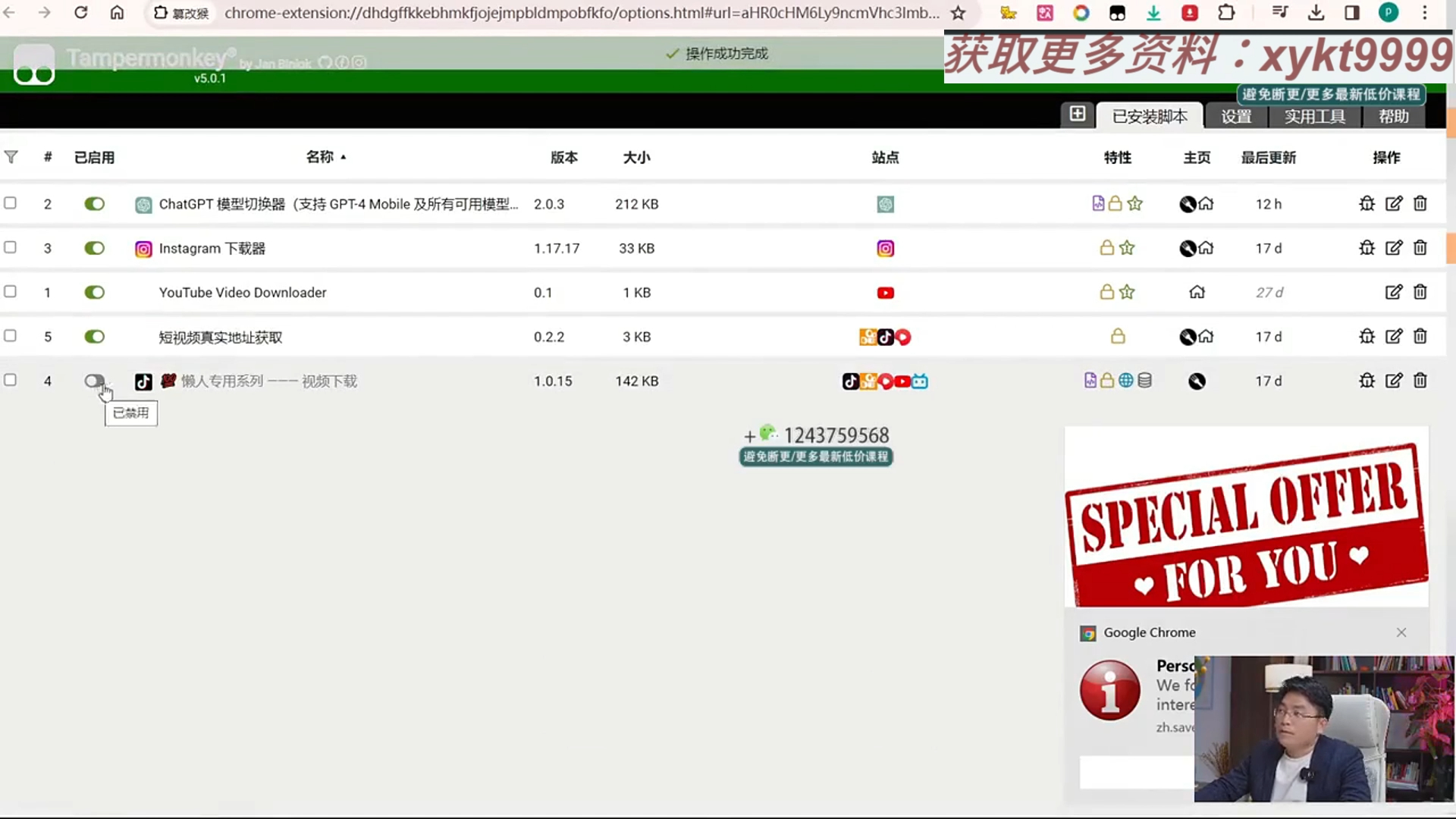
Task: Open the filter funnel icon above the script list
Action: pyautogui.click(x=11, y=157)
